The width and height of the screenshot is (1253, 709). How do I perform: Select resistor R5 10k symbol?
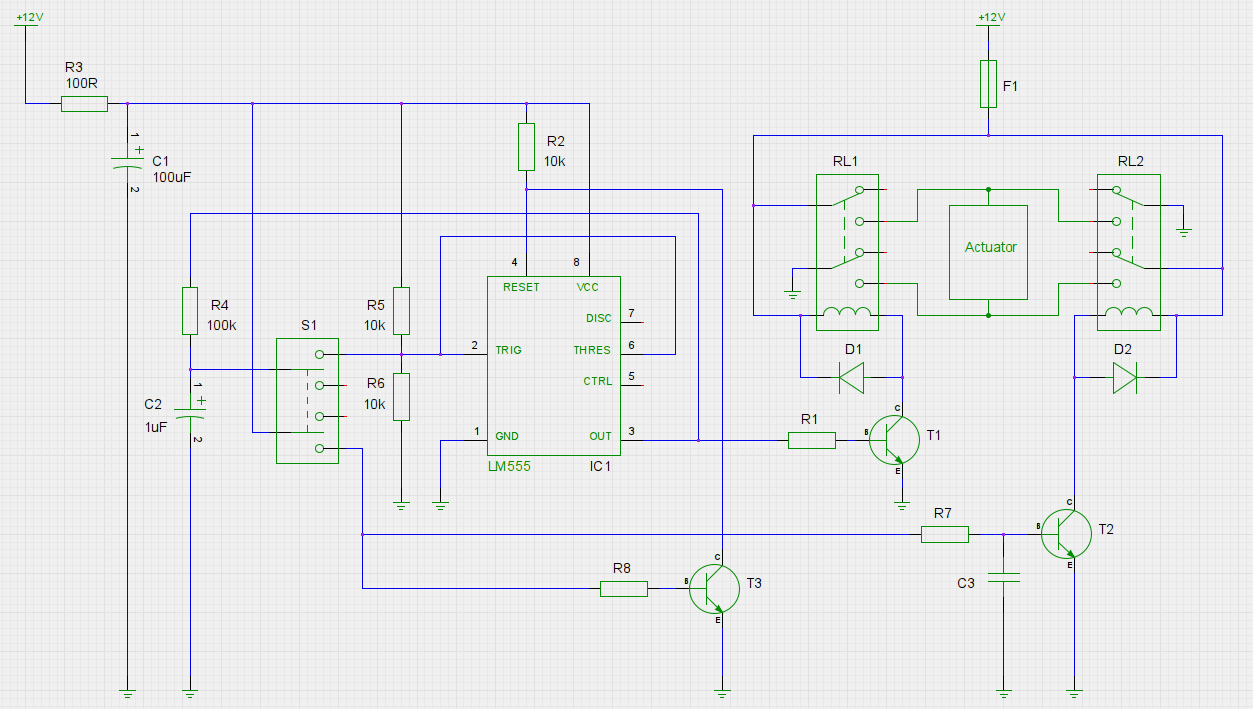(x=401, y=310)
